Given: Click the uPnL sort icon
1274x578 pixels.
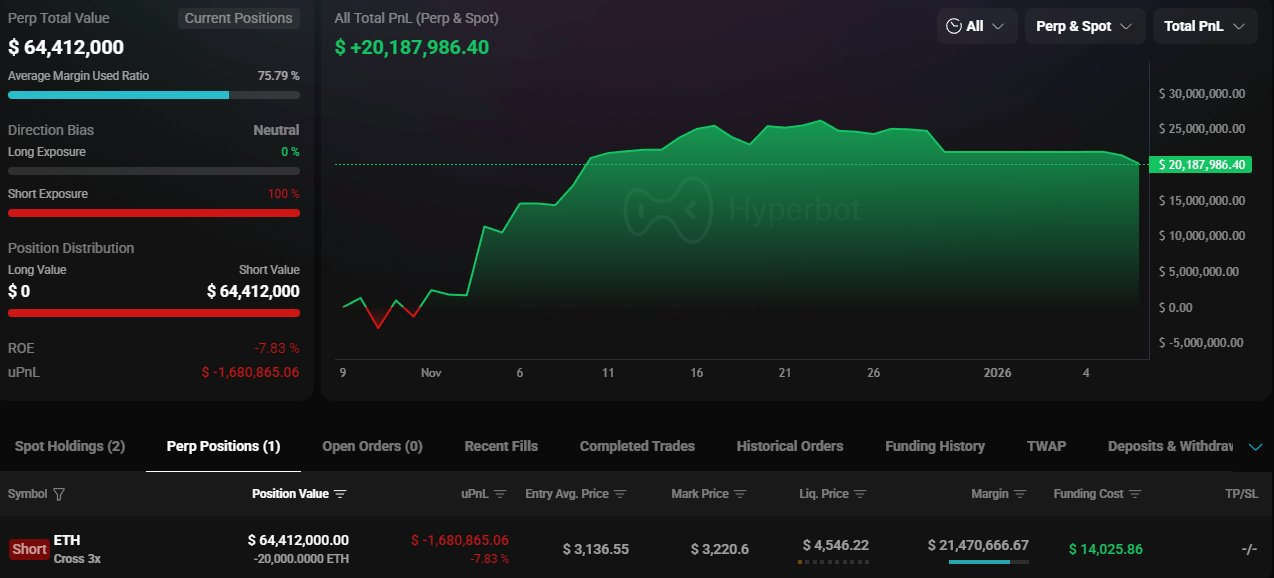Looking at the screenshot, I should click(500, 494).
